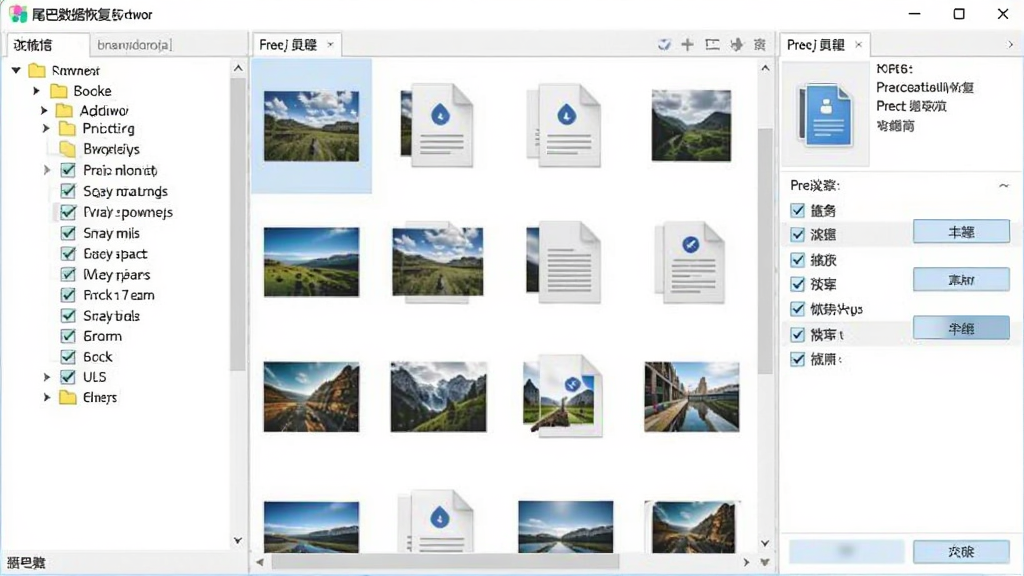
Task: Uncheck the Frck 1 7eam checkbox
Action: 68,295
